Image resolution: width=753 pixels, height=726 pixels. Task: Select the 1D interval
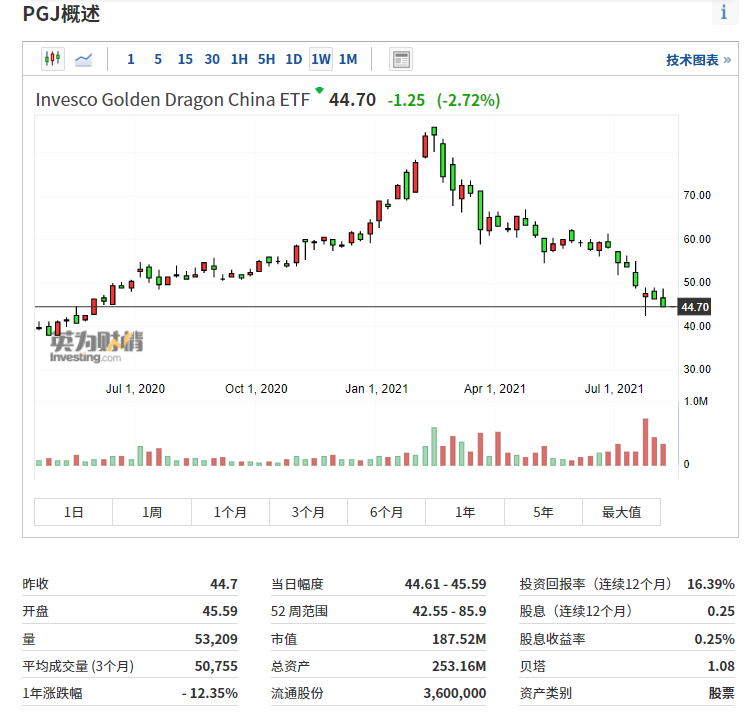tap(293, 60)
